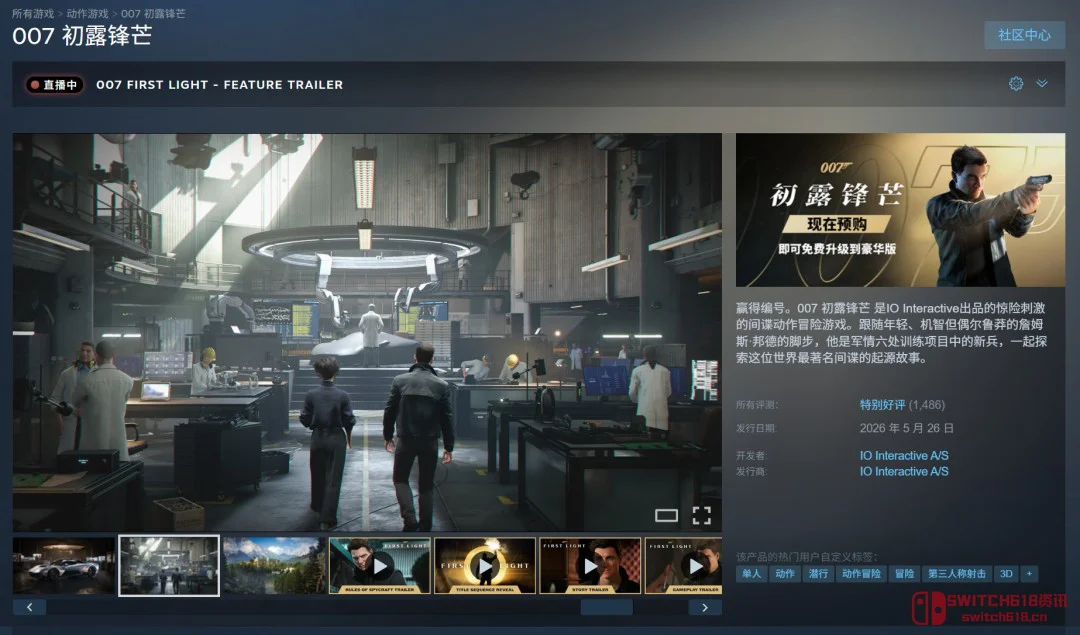Click release date 2026 年 5 月 26 日
This screenshot has width=1080, height=635.
pyautogui.click(x=906, y=428)
